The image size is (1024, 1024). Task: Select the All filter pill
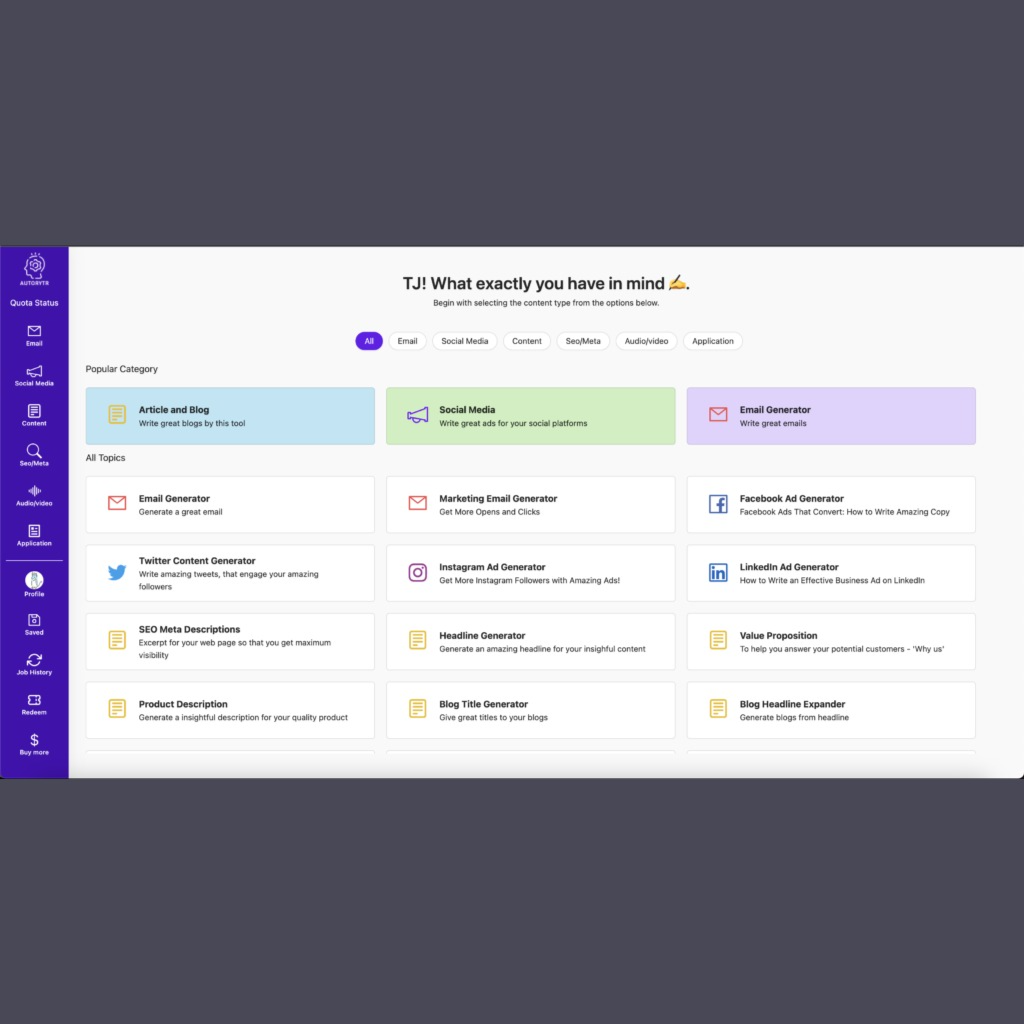369,341
